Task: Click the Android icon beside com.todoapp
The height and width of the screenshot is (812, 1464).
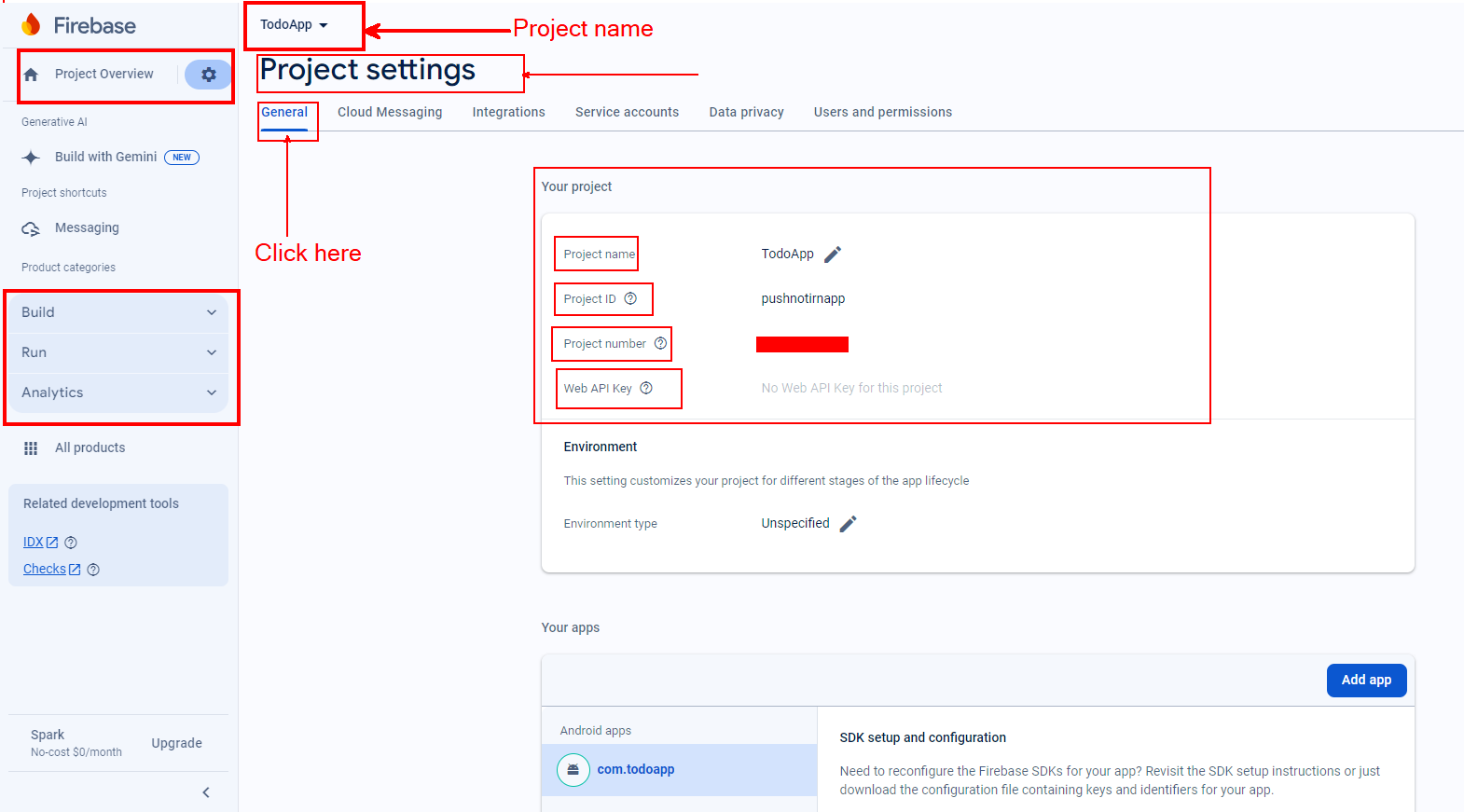Action: coord(573,770)
